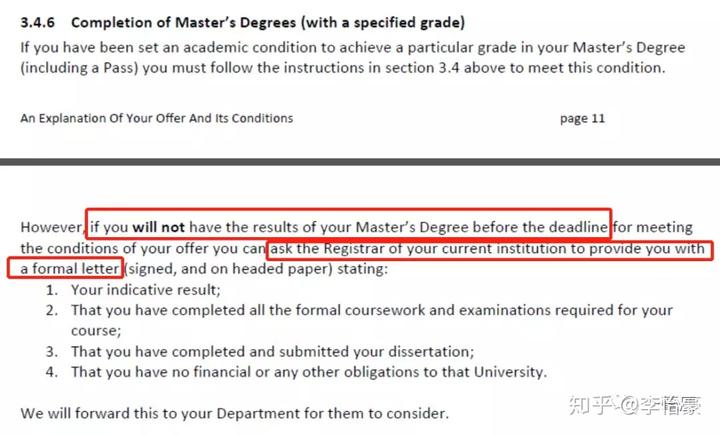Click the dark gray page separator bar
Viewport: 720px width, 435px height.
click(x=360, y=162)
